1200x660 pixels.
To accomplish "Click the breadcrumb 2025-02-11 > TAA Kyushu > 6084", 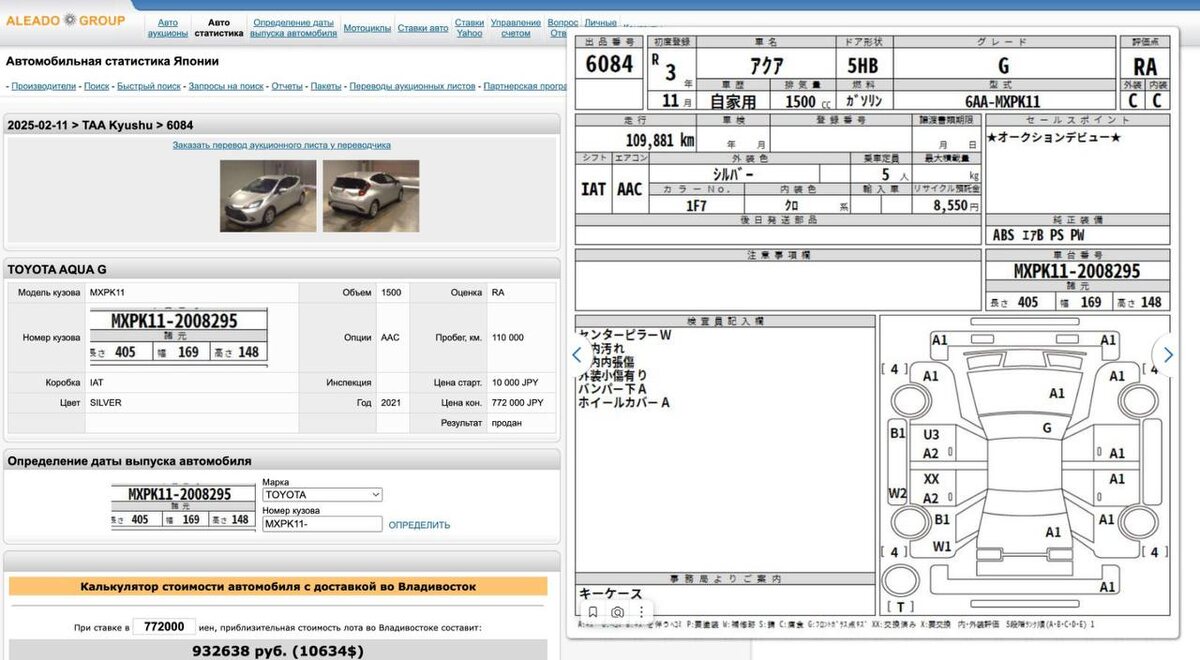I will click(100, 125).
